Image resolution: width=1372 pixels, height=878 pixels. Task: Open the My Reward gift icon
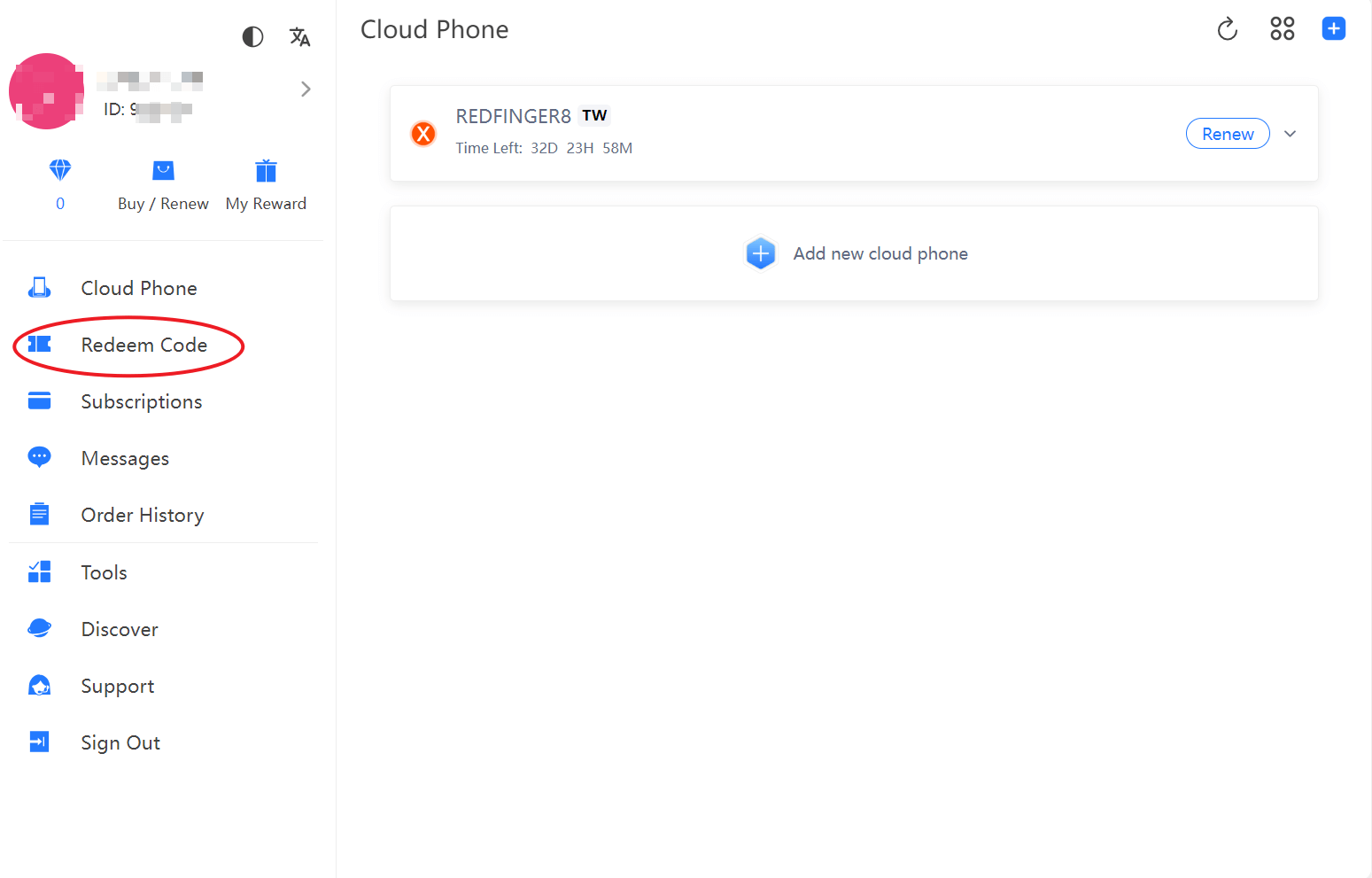[266, 171]
